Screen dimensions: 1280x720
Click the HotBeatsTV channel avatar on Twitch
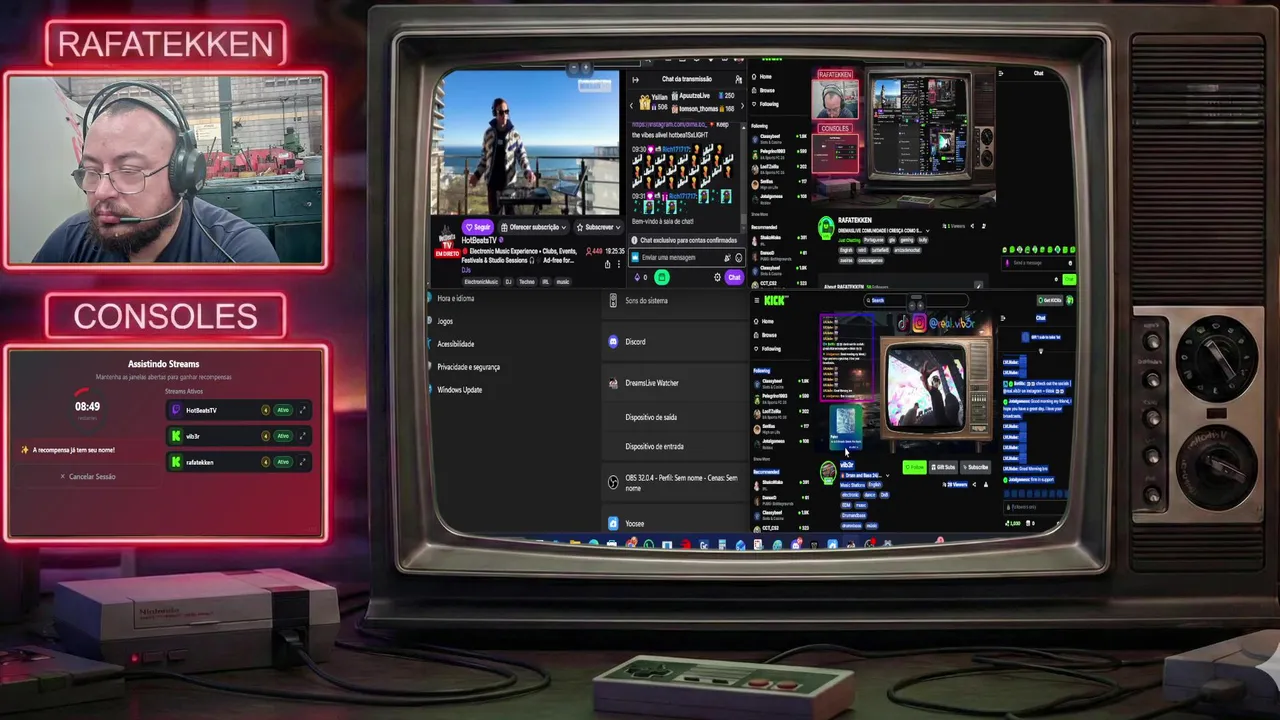(446, 243)
